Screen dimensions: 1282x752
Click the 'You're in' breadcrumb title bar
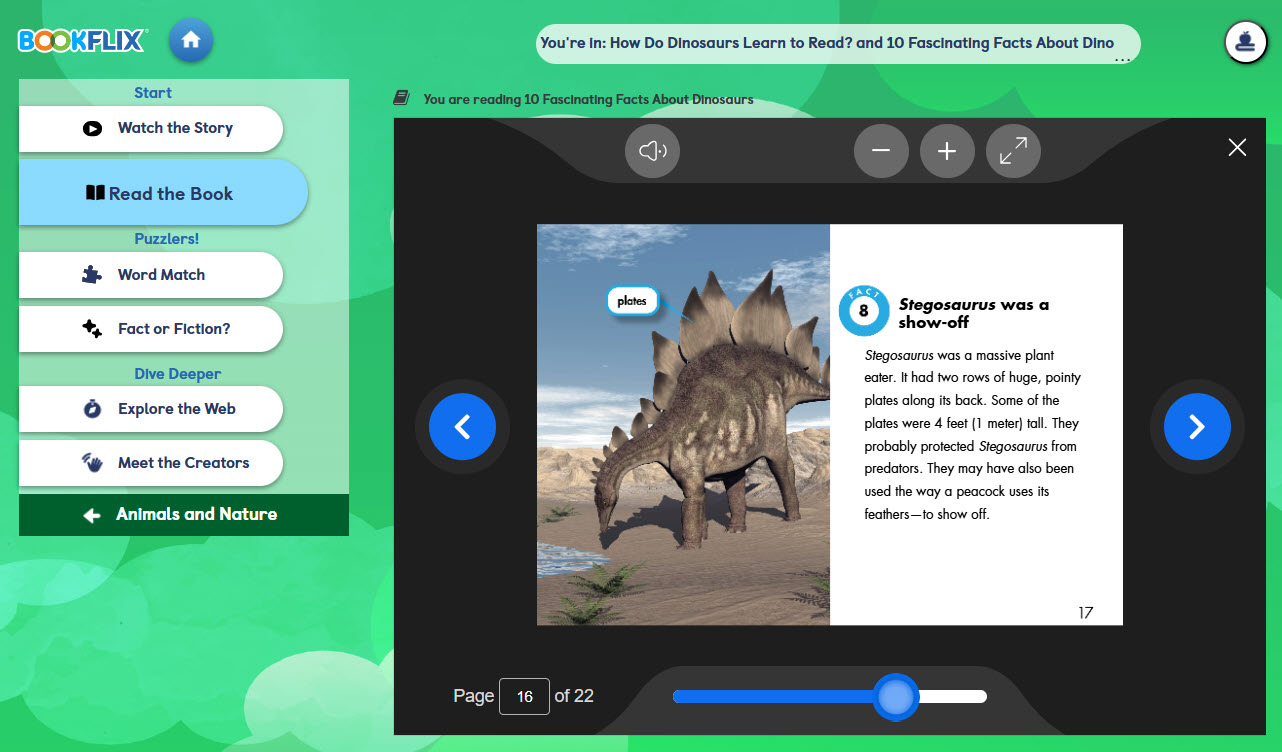pos(840,44)
